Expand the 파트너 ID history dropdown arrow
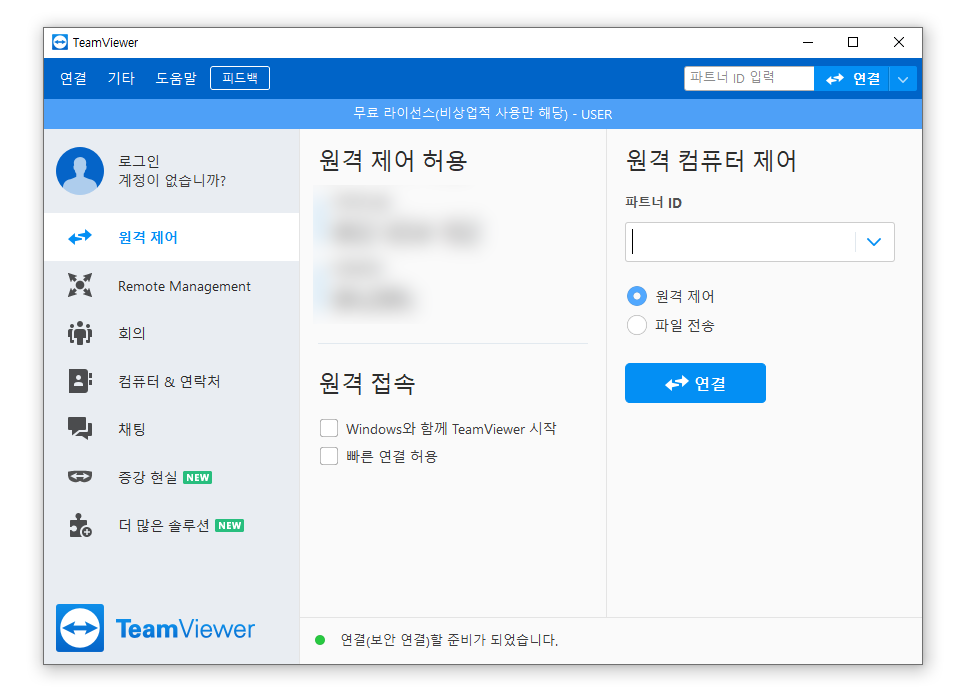Image resolution: width=965 pixels, height=700 pixels. (x=874, y=242)
